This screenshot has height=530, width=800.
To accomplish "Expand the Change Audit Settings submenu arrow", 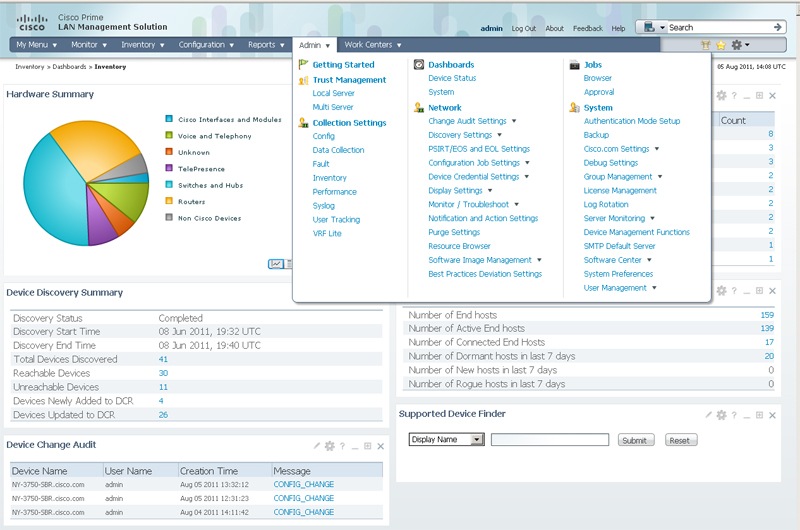I will coord(514,121).
